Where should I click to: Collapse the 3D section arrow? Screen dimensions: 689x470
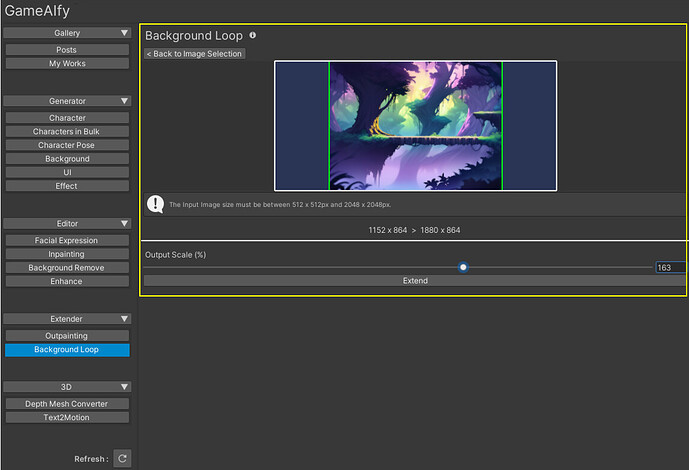click(124, 387)
